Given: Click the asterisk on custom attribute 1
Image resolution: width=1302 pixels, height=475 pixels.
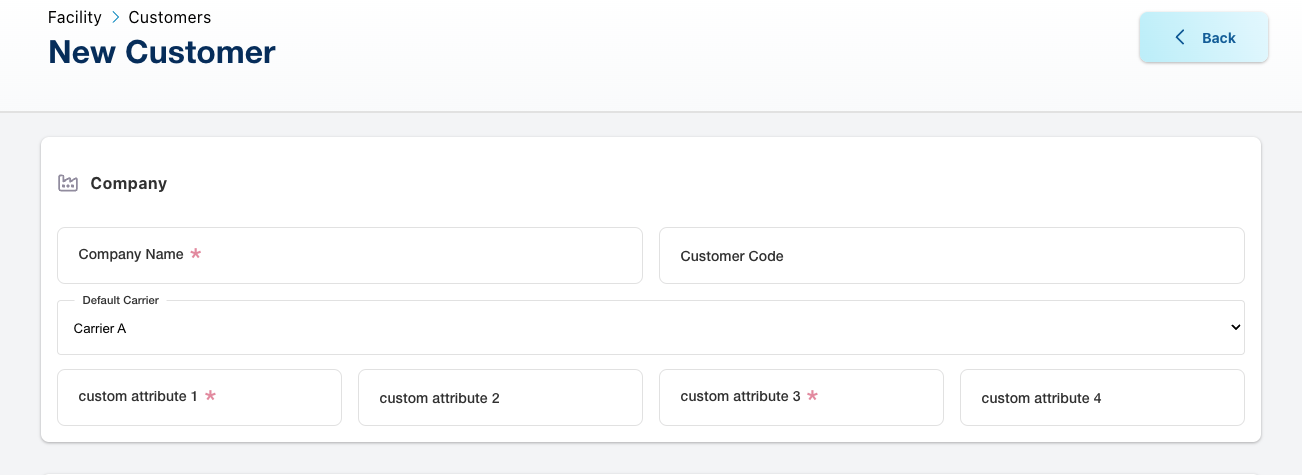Looking at the screenshot, I should 210,396.
